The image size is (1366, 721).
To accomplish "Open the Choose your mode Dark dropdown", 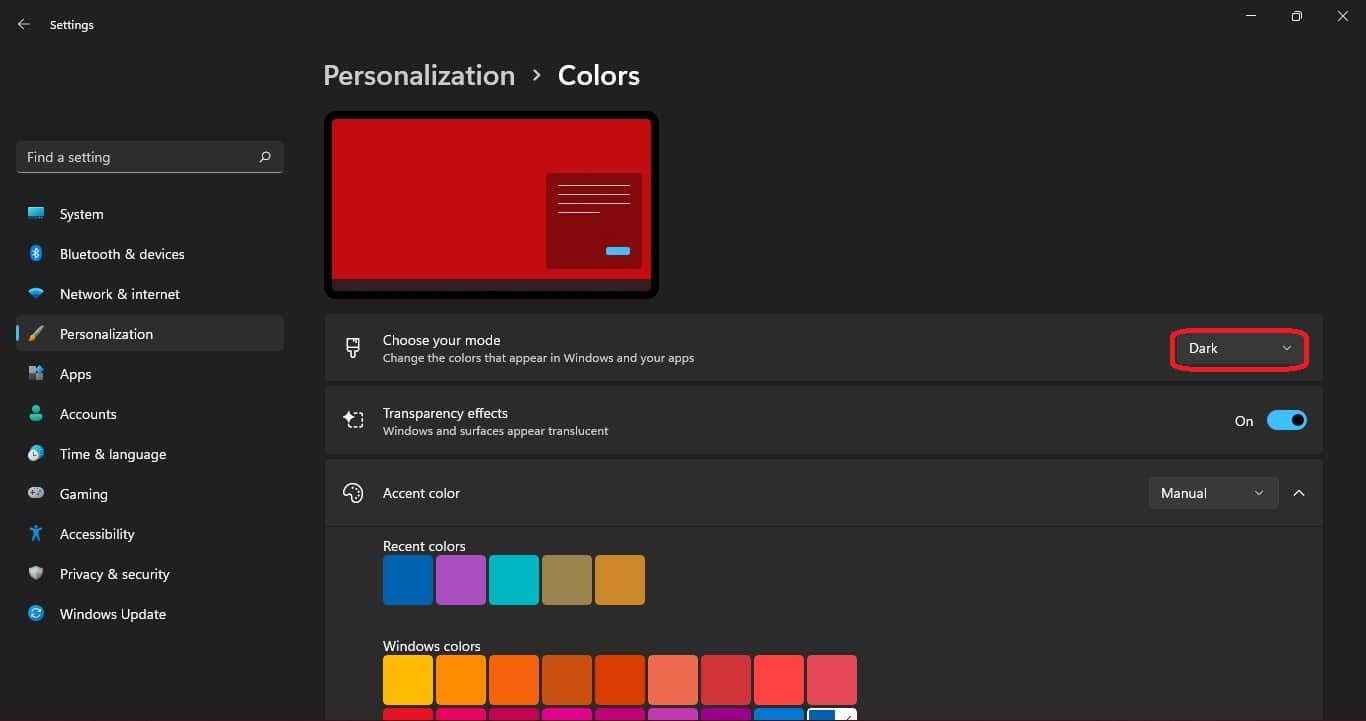I will click(x=1239, y=349).
